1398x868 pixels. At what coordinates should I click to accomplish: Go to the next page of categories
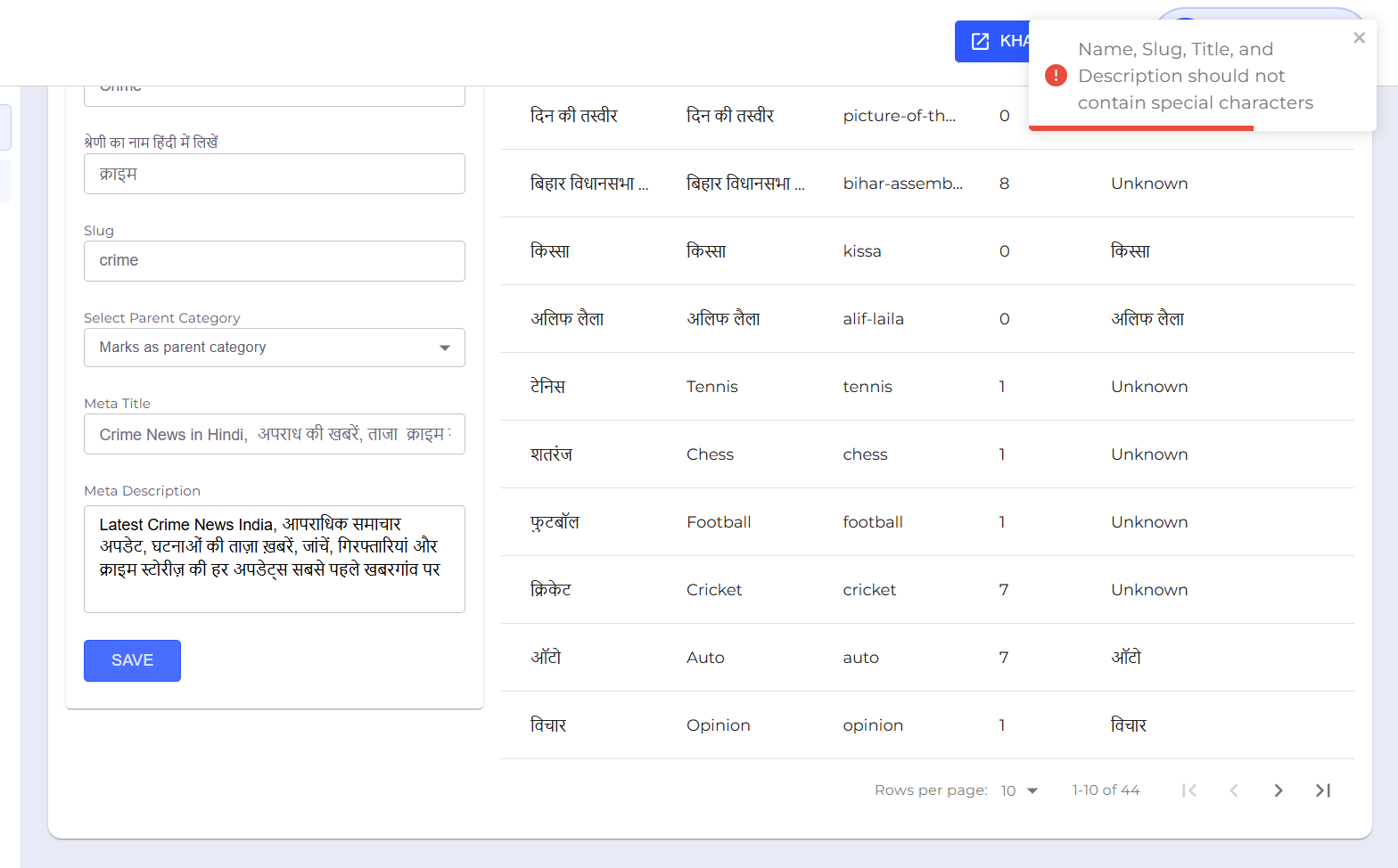point(1279,790)
